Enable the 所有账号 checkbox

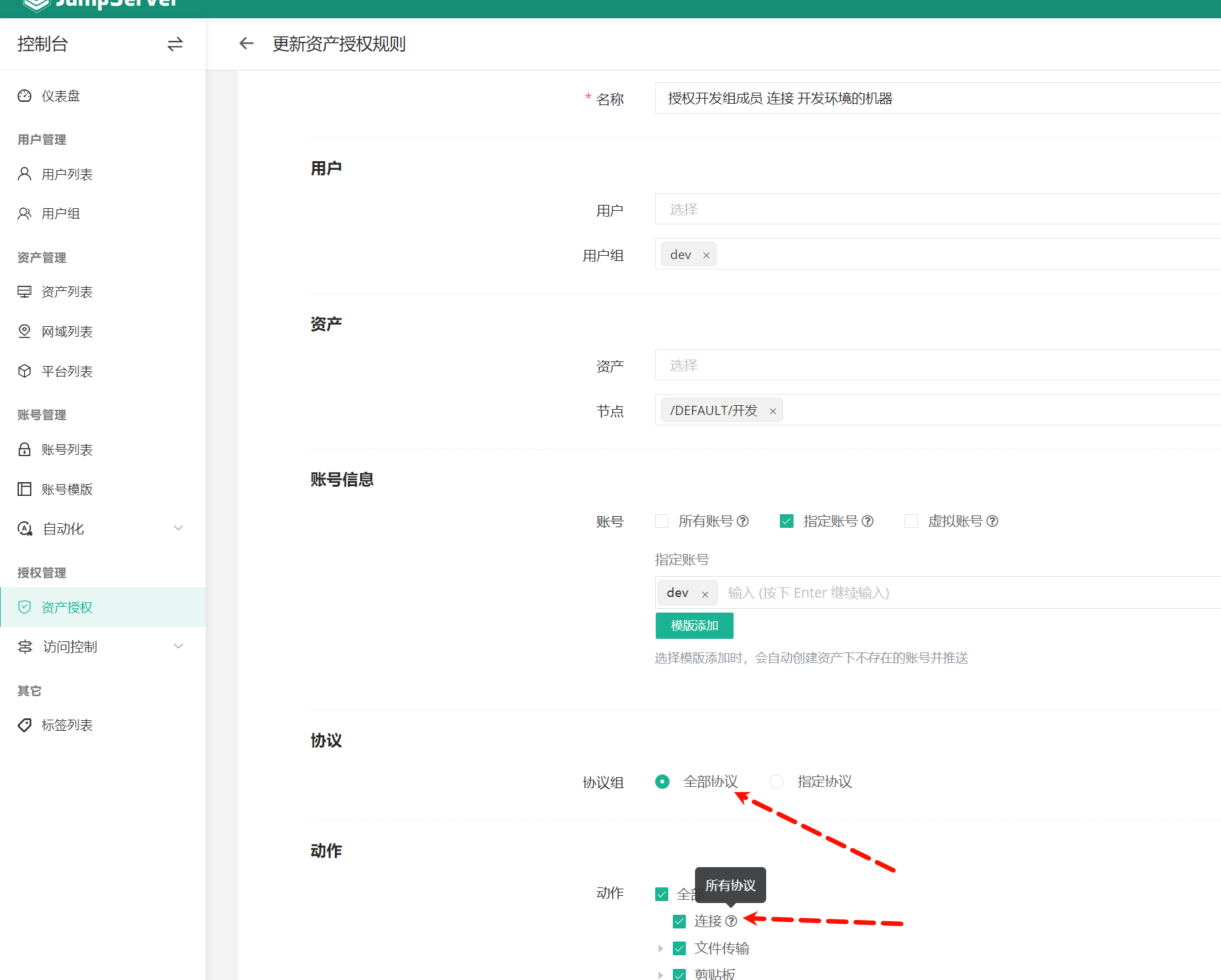click(662, 521)
